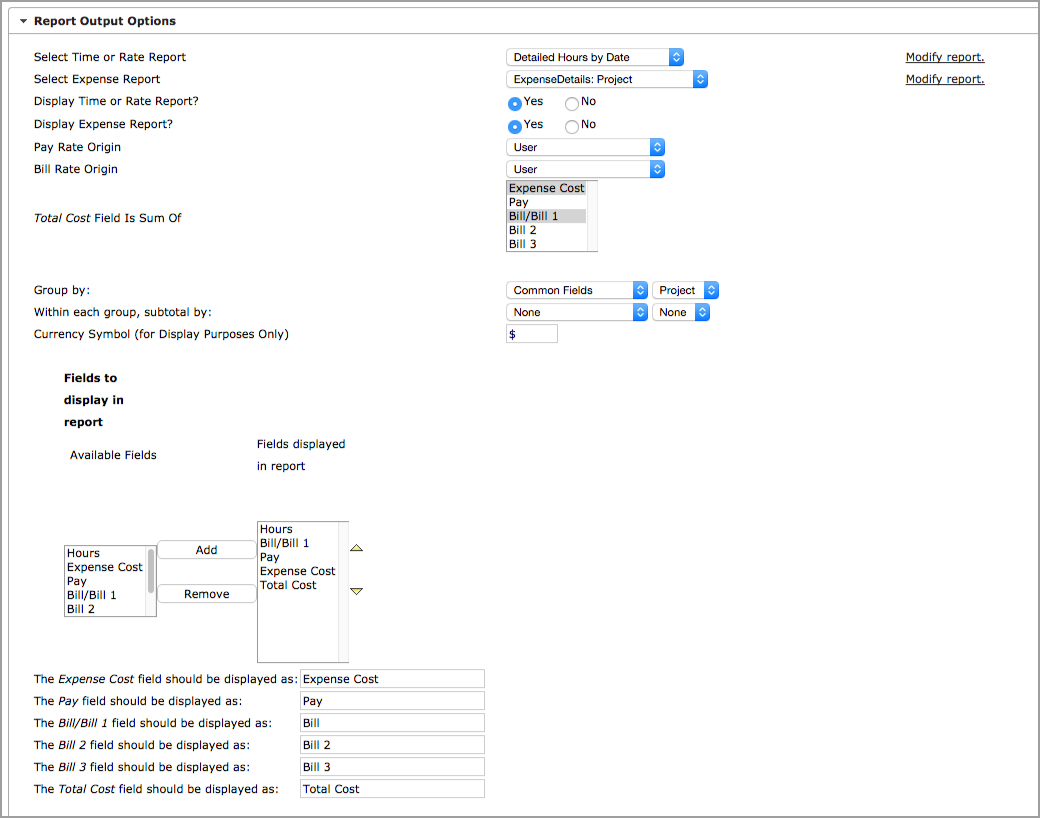Collapse the Report Output Options section
1040x818 pixels.
tap(23, 21)
